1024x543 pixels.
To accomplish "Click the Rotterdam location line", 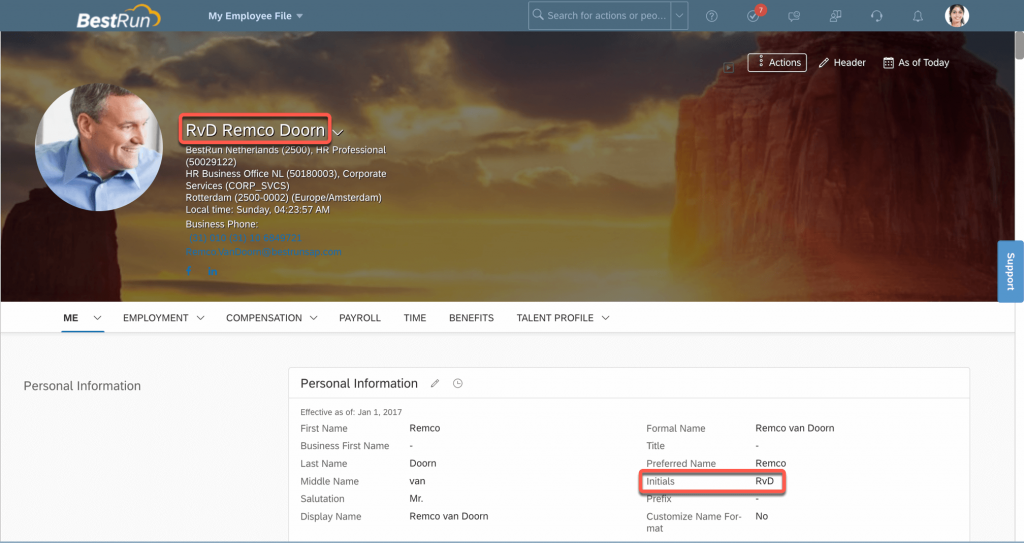I will [x=283, y=197].
